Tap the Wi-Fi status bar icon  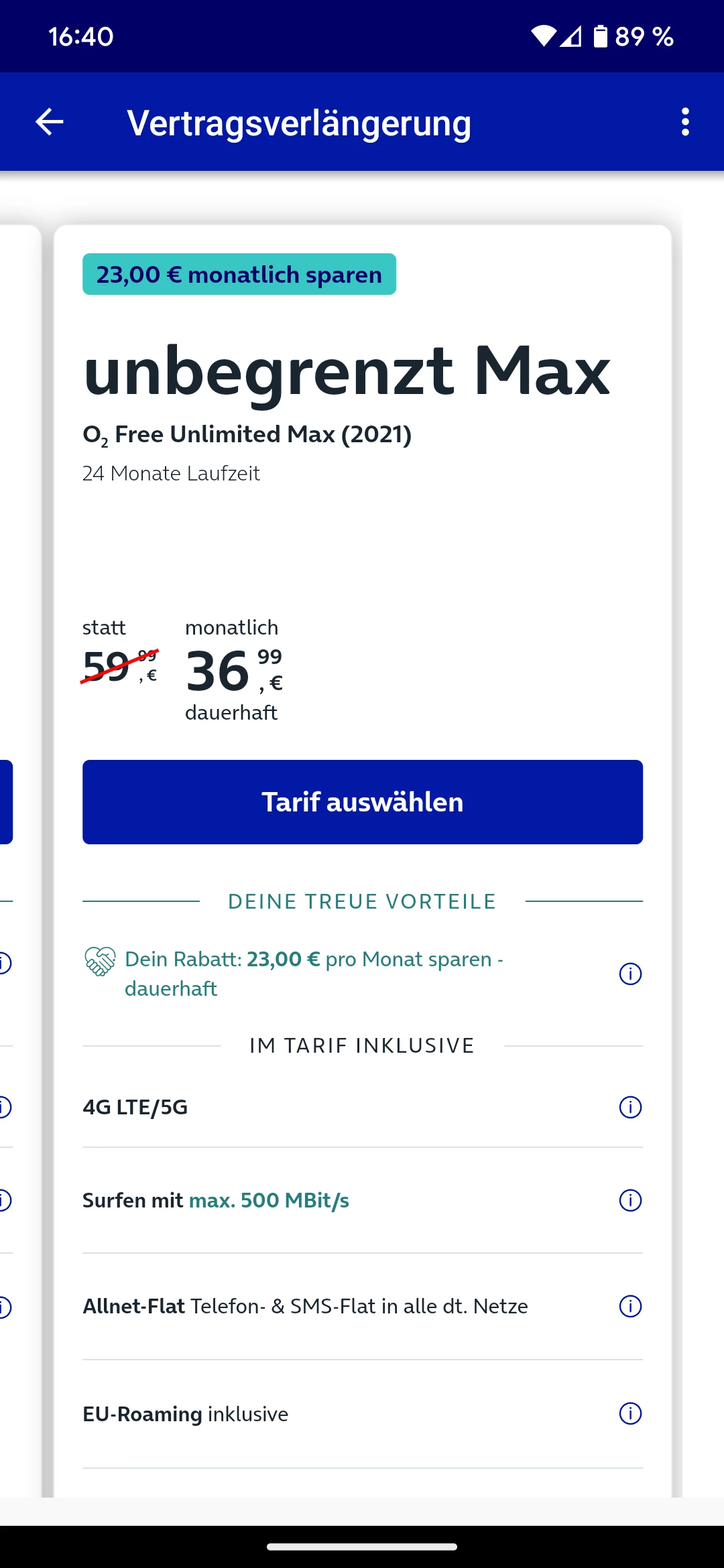click(x=543, y=36)
